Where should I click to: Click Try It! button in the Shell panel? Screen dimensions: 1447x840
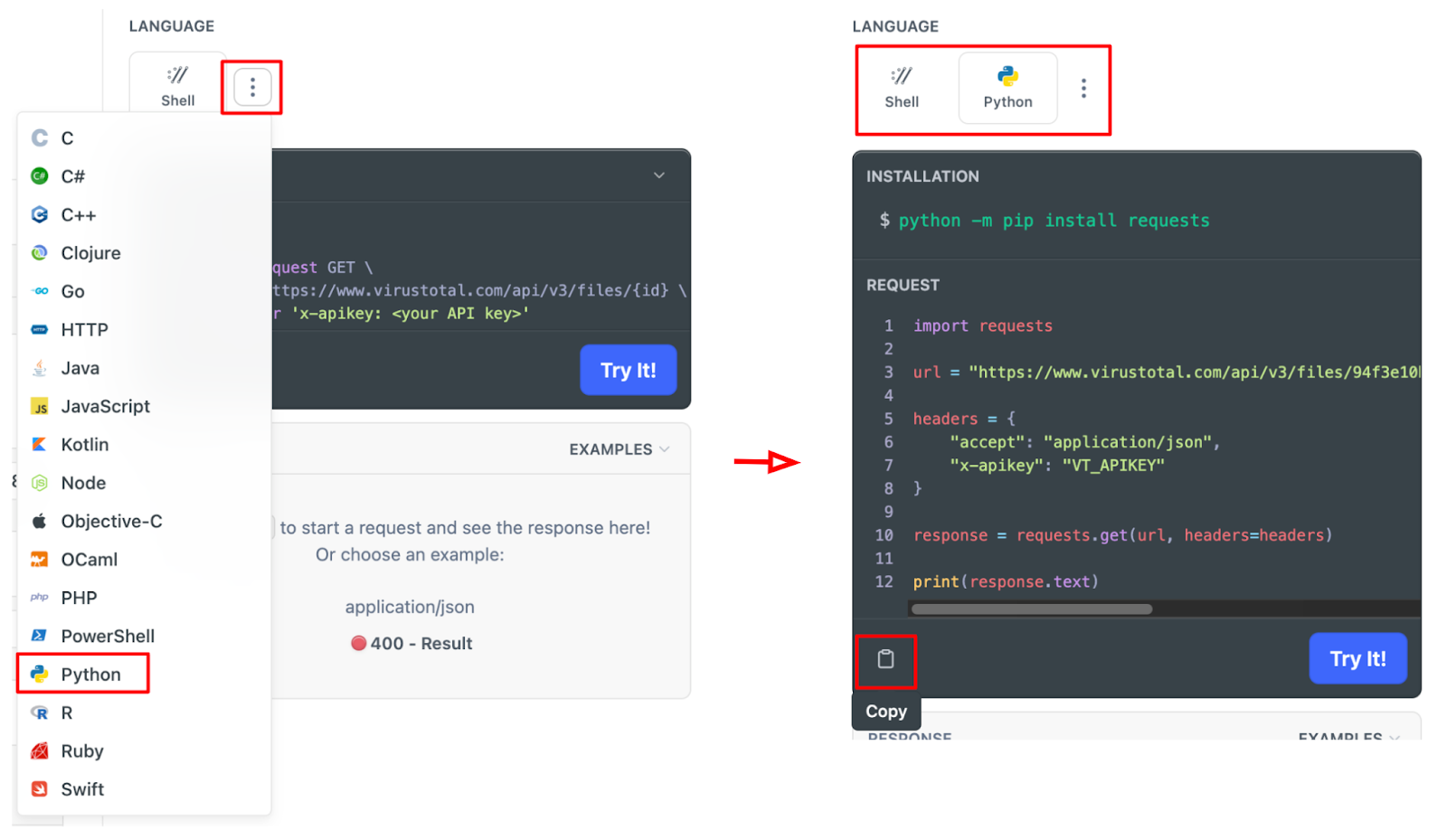point(629,370)
